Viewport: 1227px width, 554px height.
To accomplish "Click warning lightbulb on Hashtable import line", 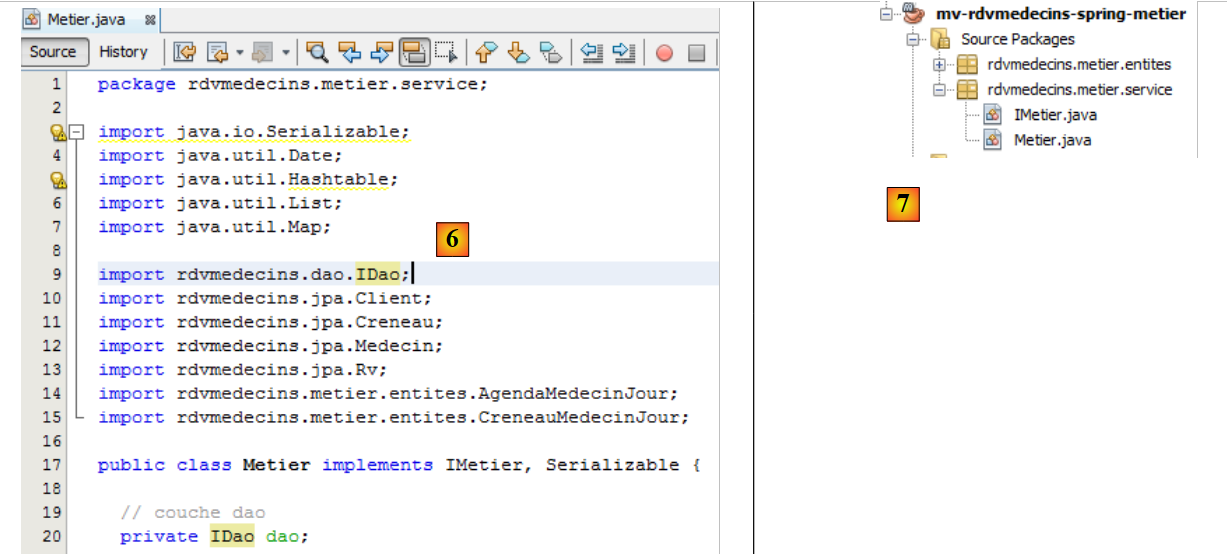I will click(x=58, y=180).
